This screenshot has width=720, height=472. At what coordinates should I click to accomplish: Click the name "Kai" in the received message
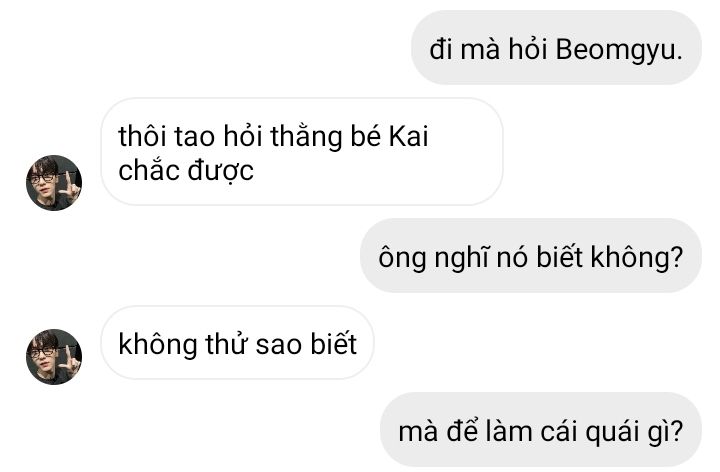point(408,136)
